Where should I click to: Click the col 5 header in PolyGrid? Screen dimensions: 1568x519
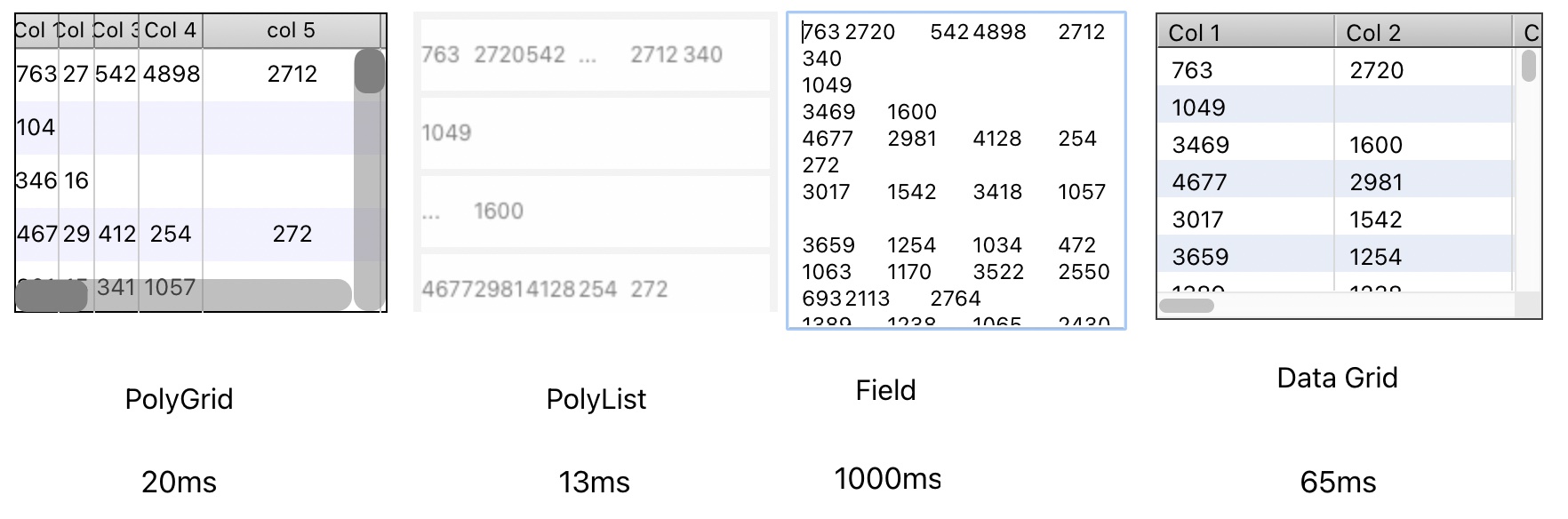click(291, 30)
